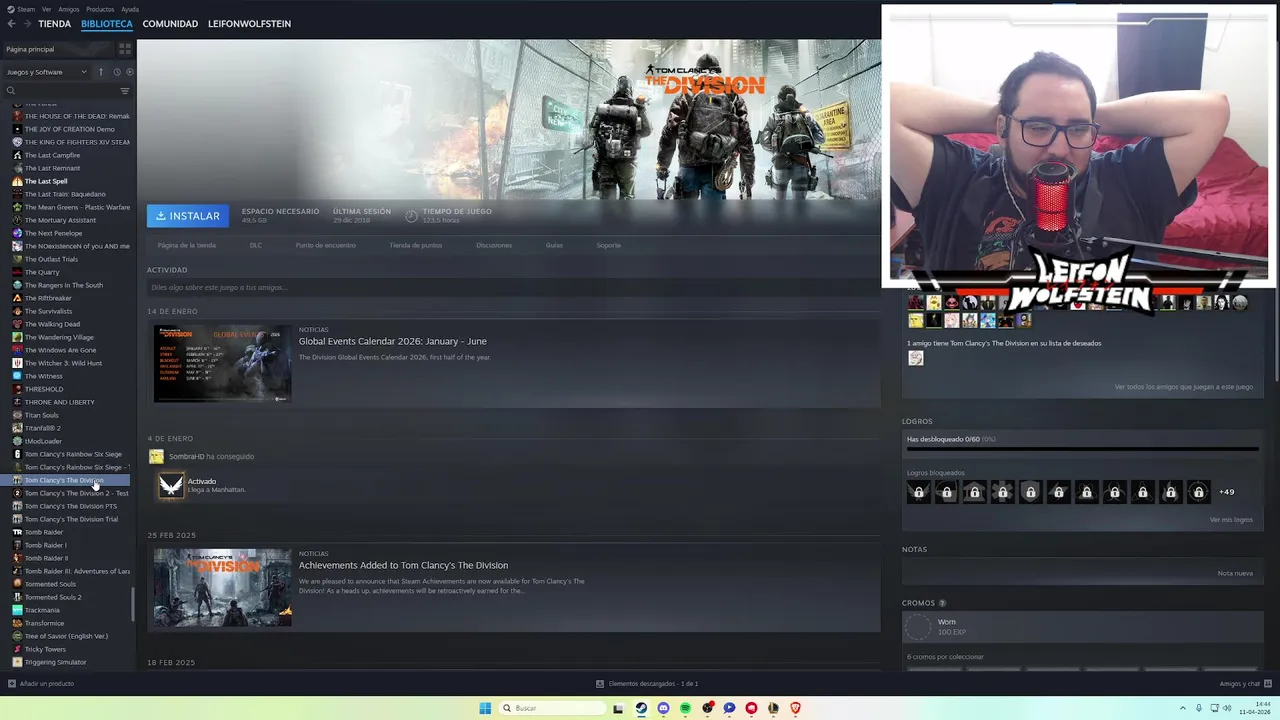Open Brave browser from the taskbar
The image size is (1280, 720).
tap(796, 708)
